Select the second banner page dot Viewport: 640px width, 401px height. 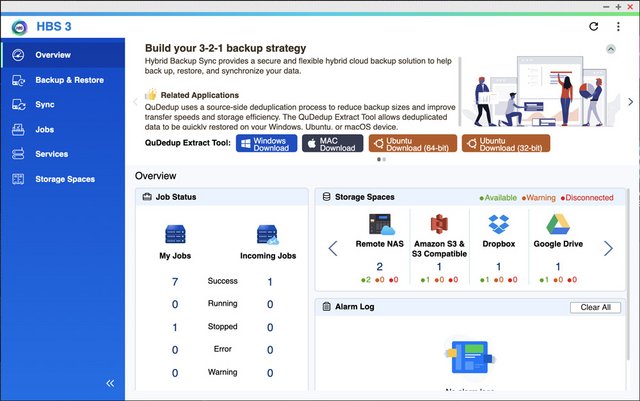click(384, 159)
